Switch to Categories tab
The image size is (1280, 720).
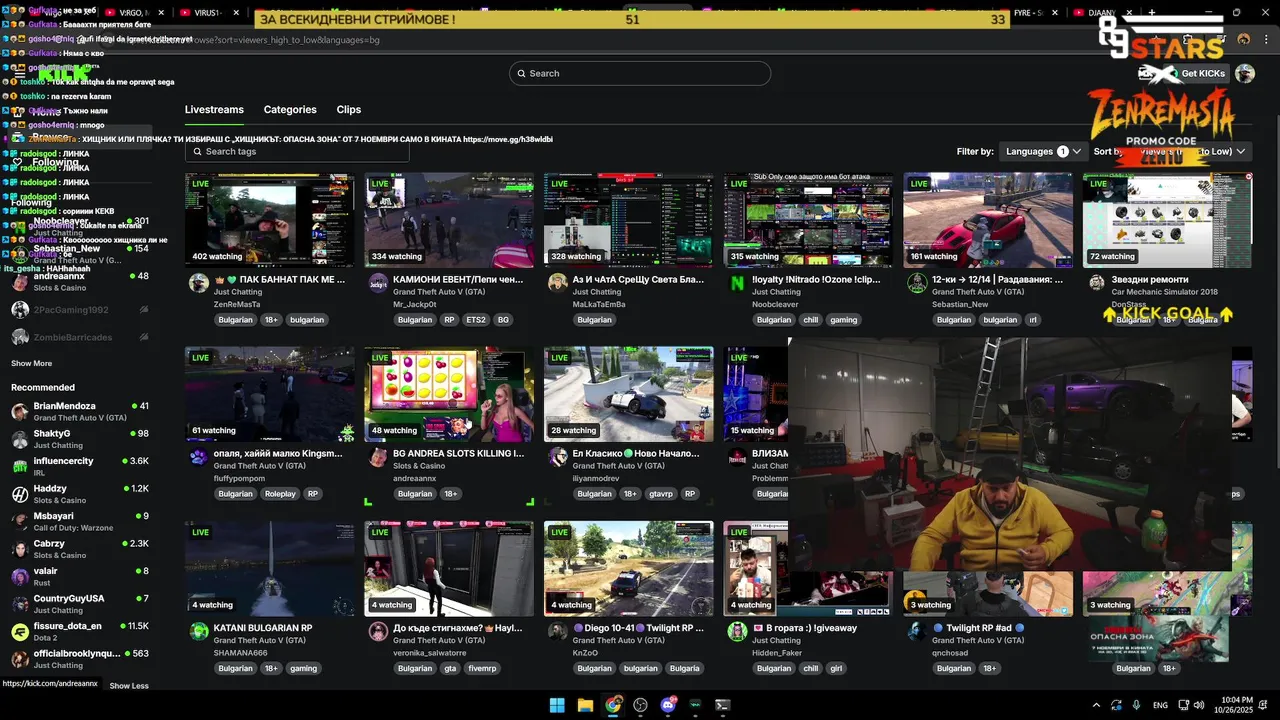tap(290, 110)
